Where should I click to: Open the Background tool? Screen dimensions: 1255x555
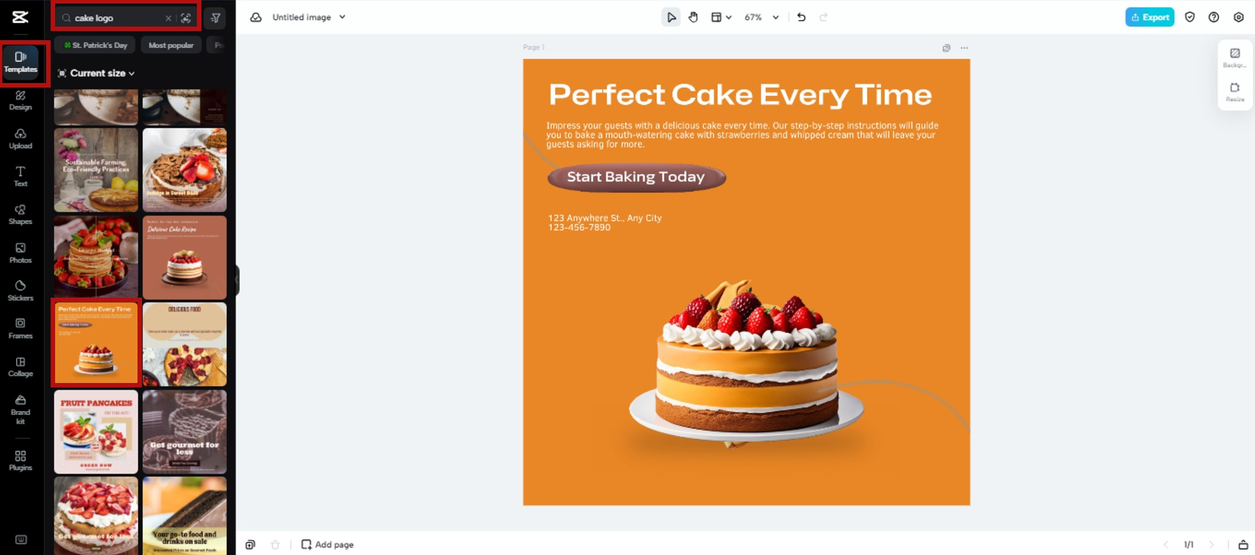point(1235,58)
